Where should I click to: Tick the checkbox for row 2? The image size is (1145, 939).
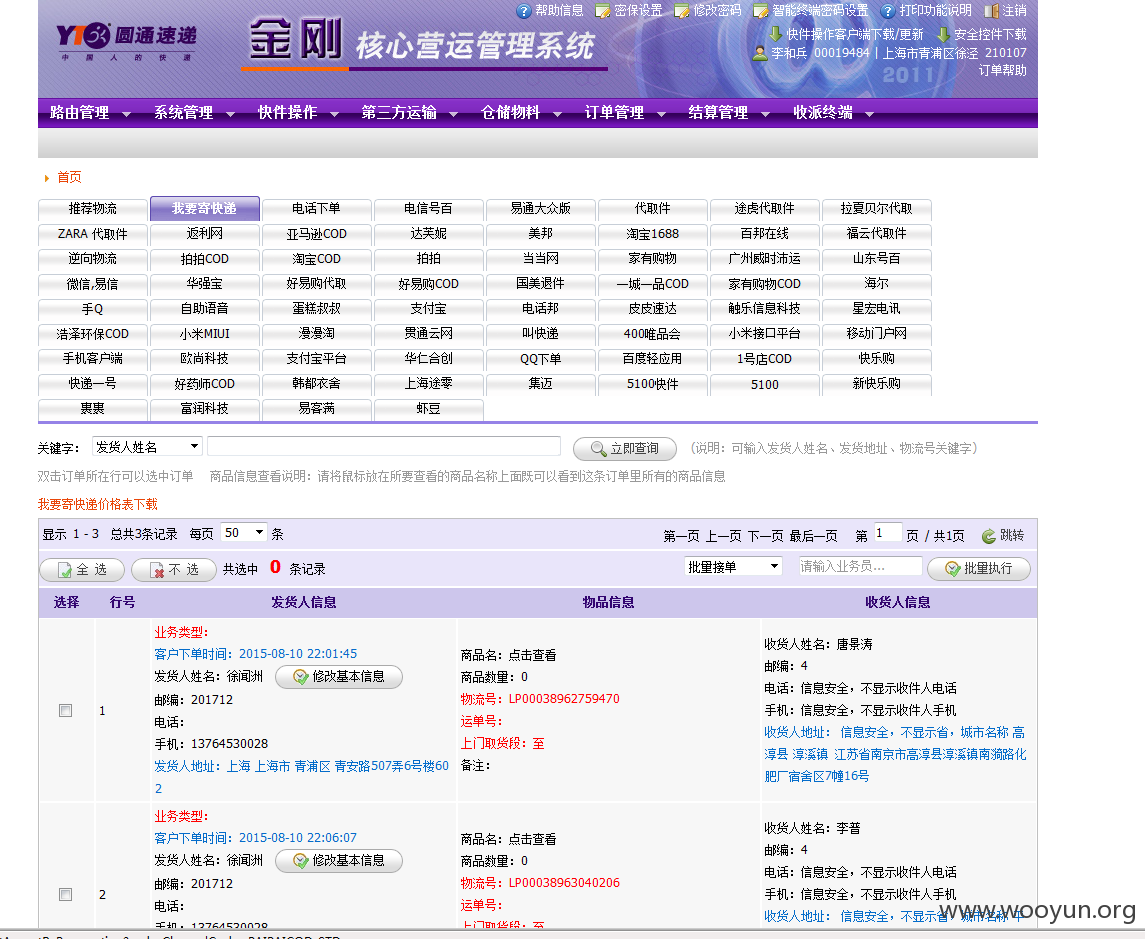point(66,894)
